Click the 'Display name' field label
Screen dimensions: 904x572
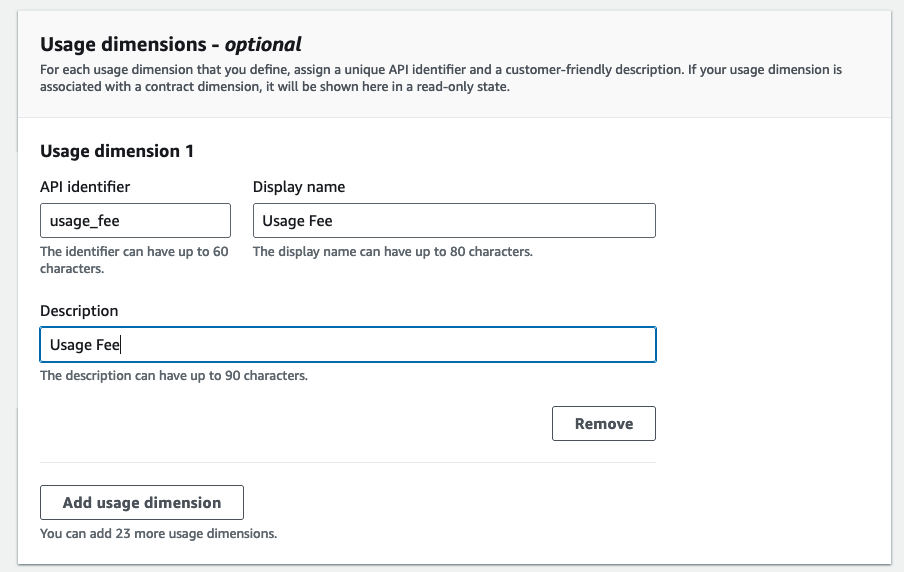pyautogui.click(x=299, y=187)
